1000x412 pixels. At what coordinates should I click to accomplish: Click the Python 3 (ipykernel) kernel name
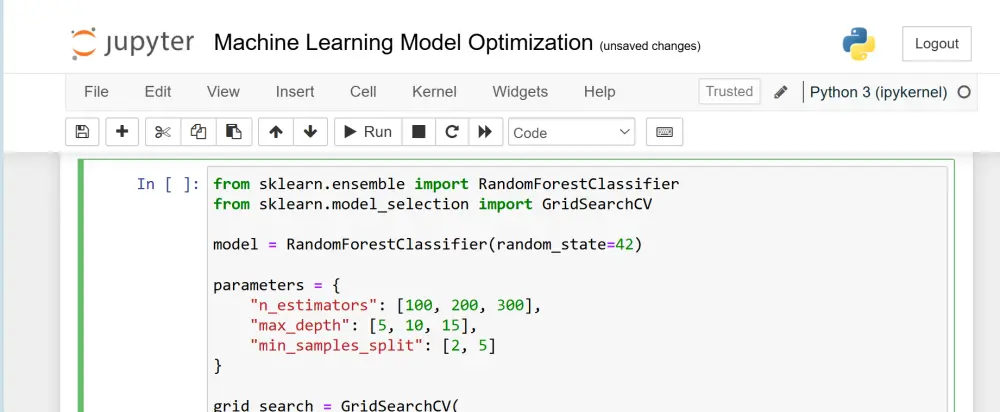[x=878, y=92]
